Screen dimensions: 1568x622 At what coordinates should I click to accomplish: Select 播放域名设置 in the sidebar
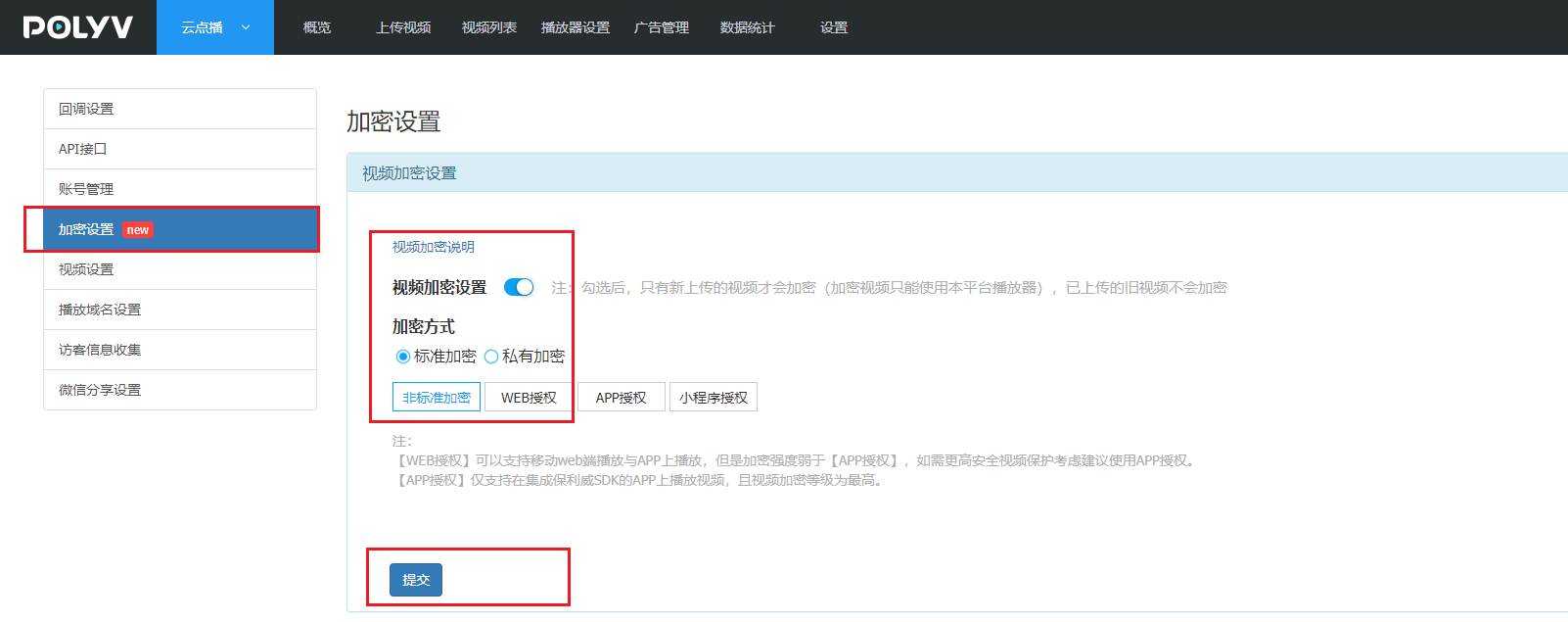[180, 310]
